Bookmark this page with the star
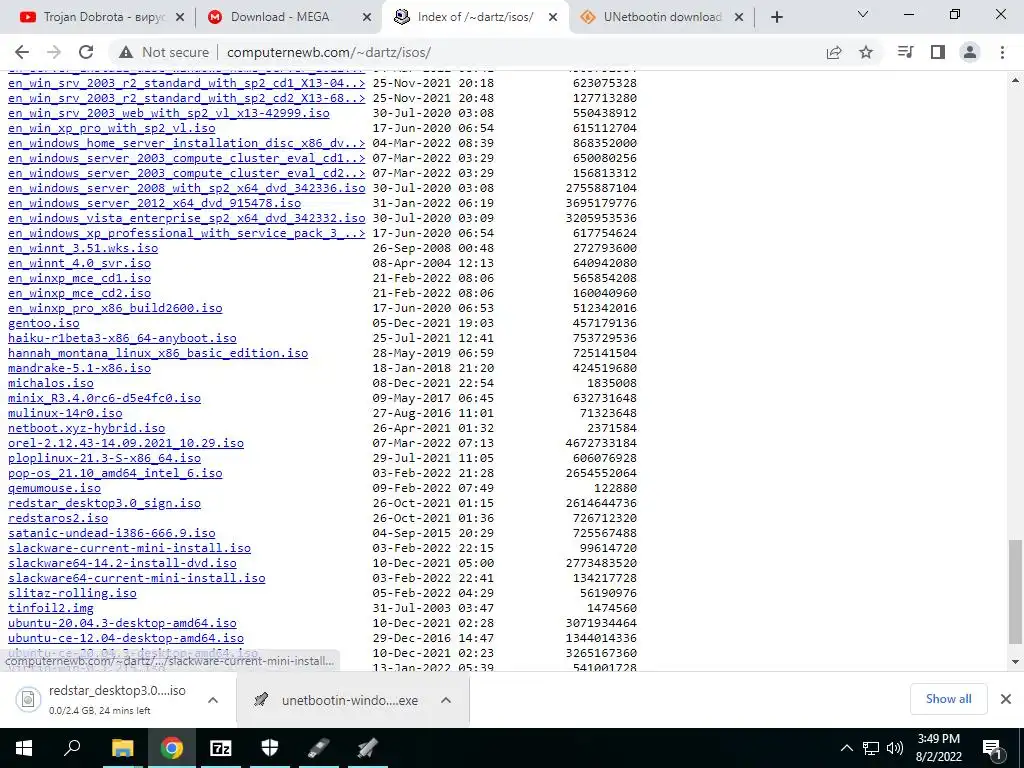The image size is (1024, 768). tap(866, 52)
